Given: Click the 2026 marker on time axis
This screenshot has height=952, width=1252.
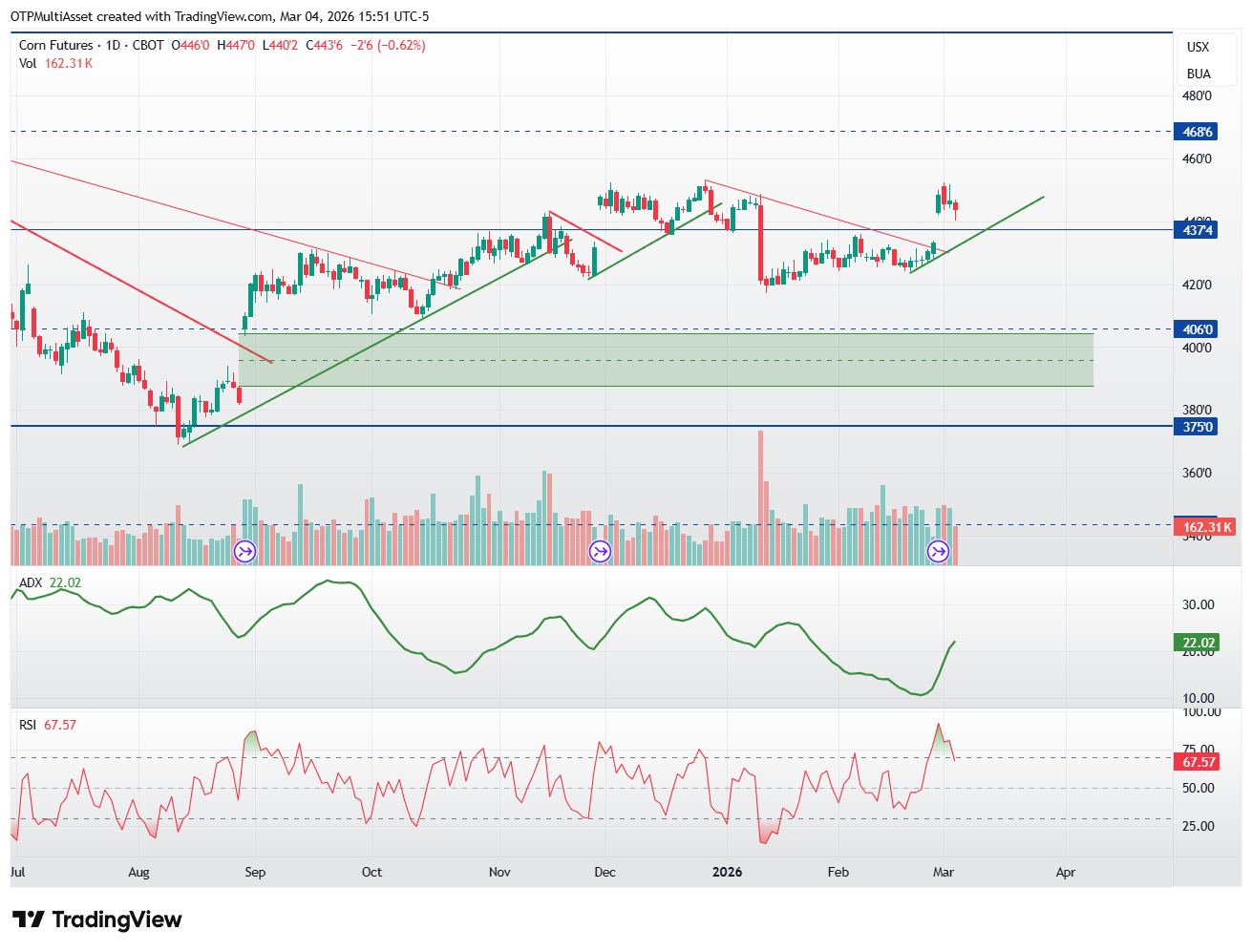Looking at the screenshot, I should pyautogui.click(x=727, y=872).
